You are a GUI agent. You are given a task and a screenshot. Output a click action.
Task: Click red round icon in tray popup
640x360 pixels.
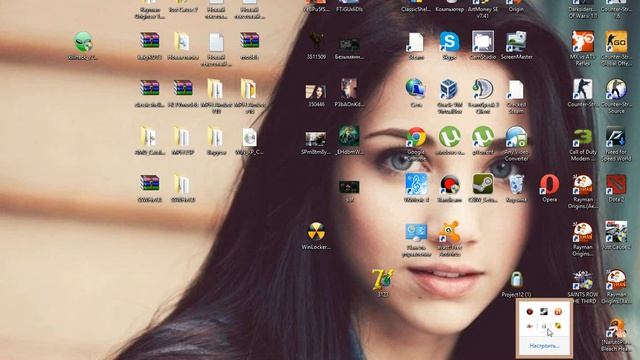click(529, 311)
